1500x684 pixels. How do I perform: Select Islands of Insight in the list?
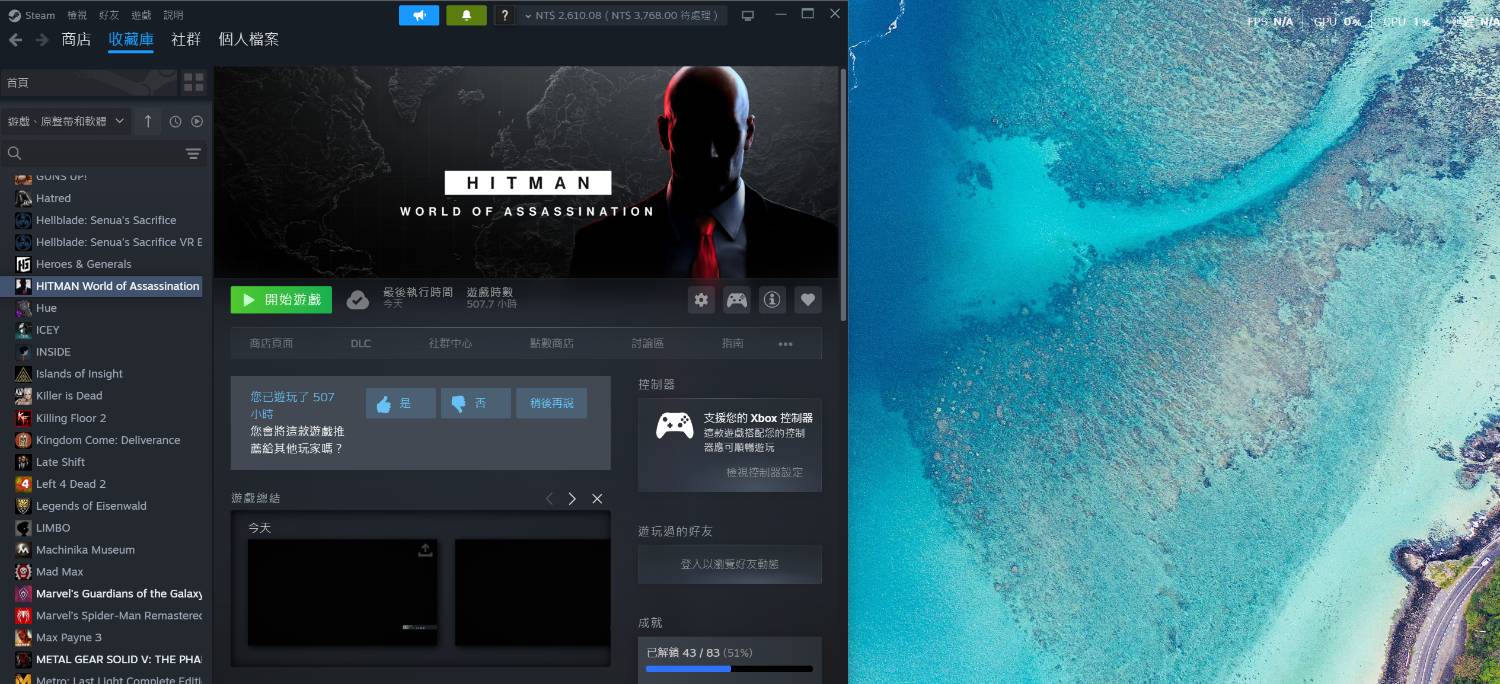point(107,374)
